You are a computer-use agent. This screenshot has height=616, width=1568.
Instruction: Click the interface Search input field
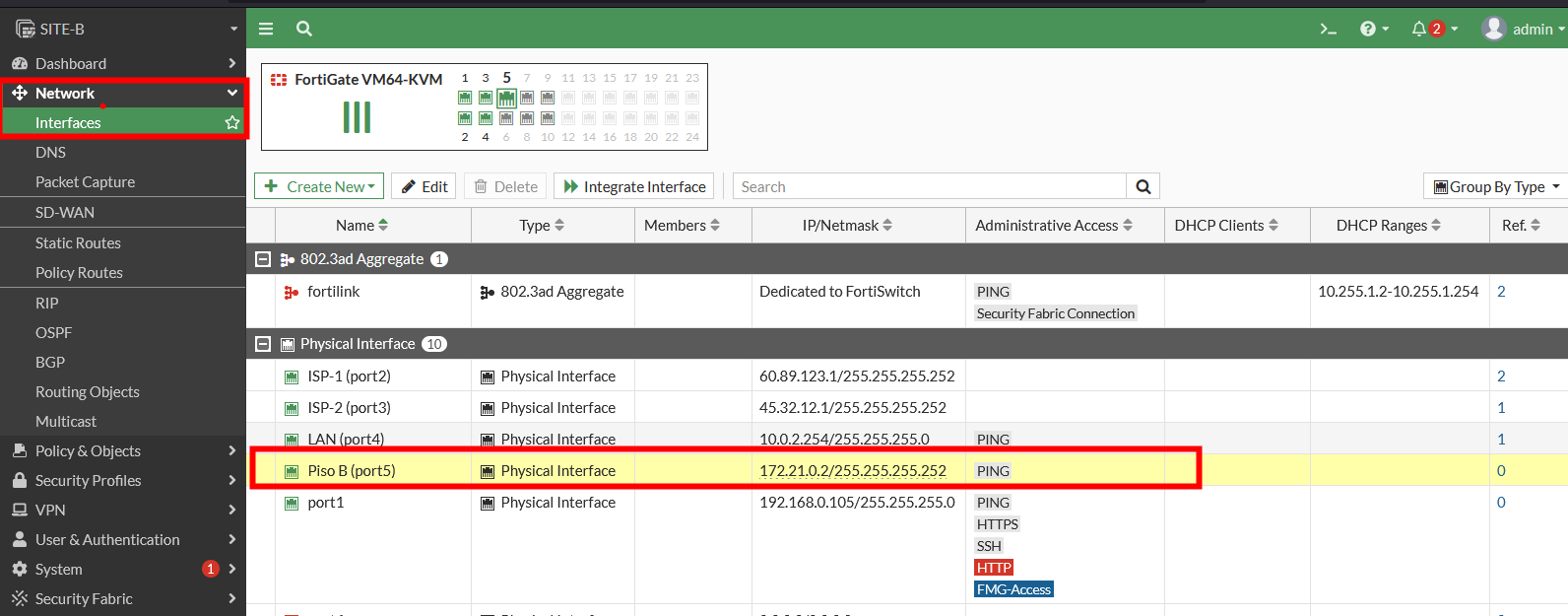point(929,186)
